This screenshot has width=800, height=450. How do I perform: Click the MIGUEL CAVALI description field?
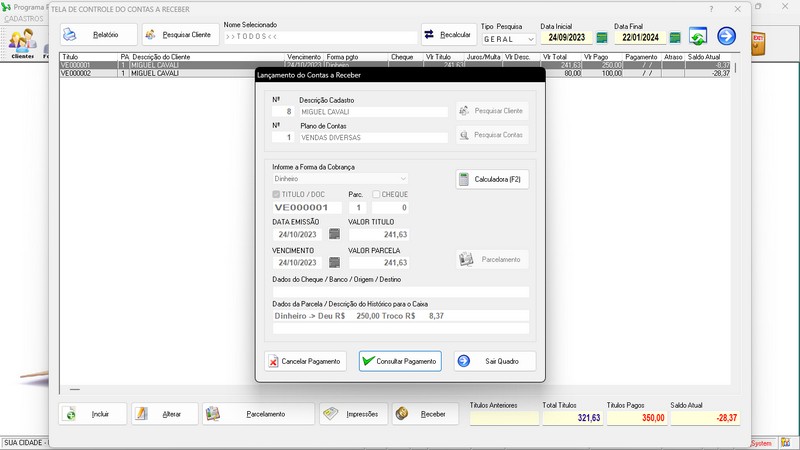coord(373,112)
